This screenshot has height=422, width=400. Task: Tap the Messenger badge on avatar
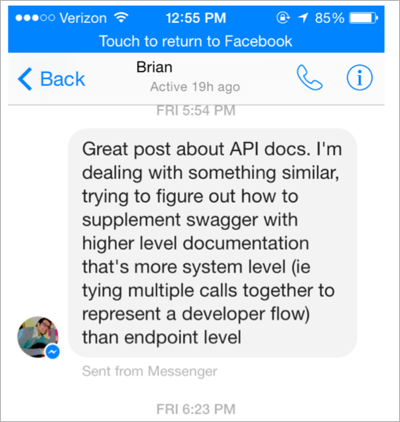tap(52, 352)
